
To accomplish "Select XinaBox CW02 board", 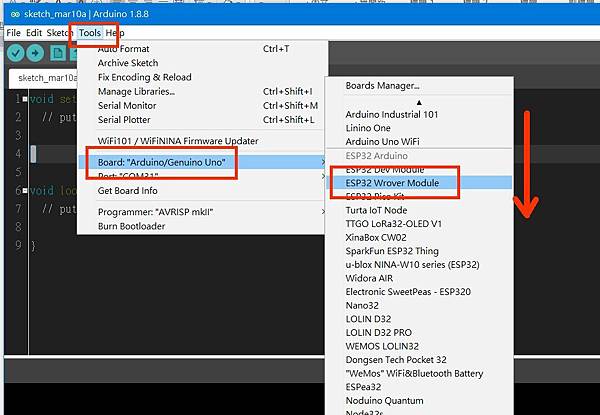I will point(419,238).
